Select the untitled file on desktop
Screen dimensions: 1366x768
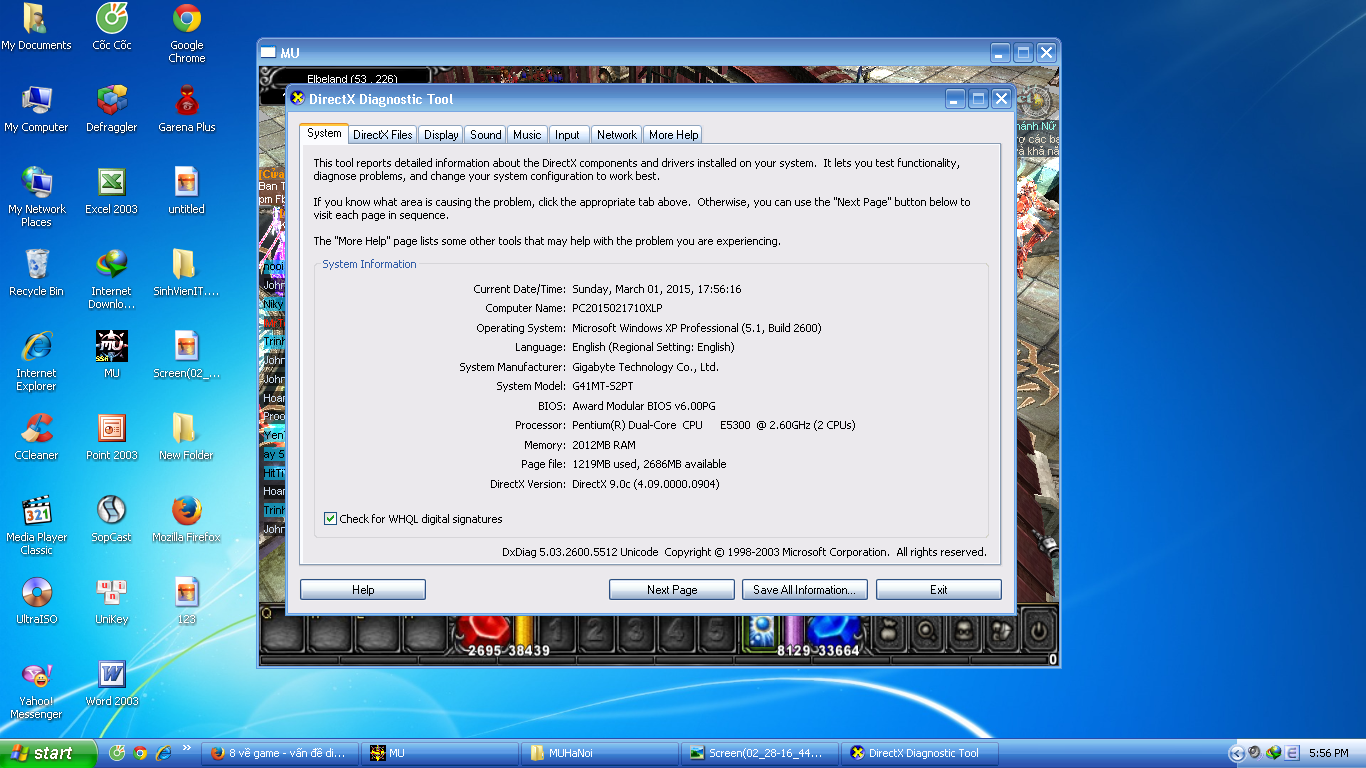tap(187, 191)
